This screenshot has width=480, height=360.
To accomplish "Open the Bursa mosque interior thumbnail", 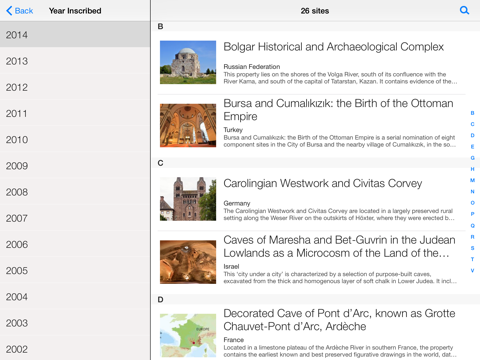I will tap(188, 125).
